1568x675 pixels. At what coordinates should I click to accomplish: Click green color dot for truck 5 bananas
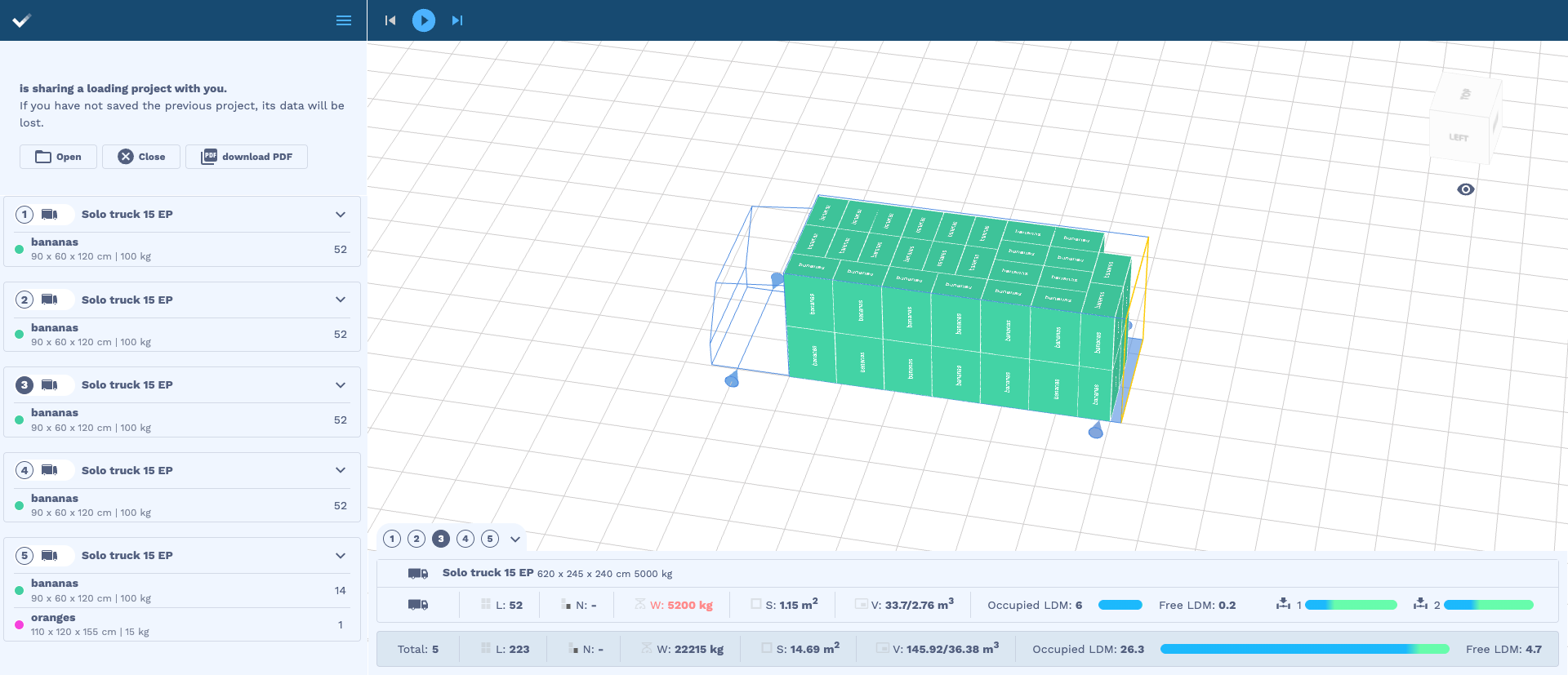[19, 591]
